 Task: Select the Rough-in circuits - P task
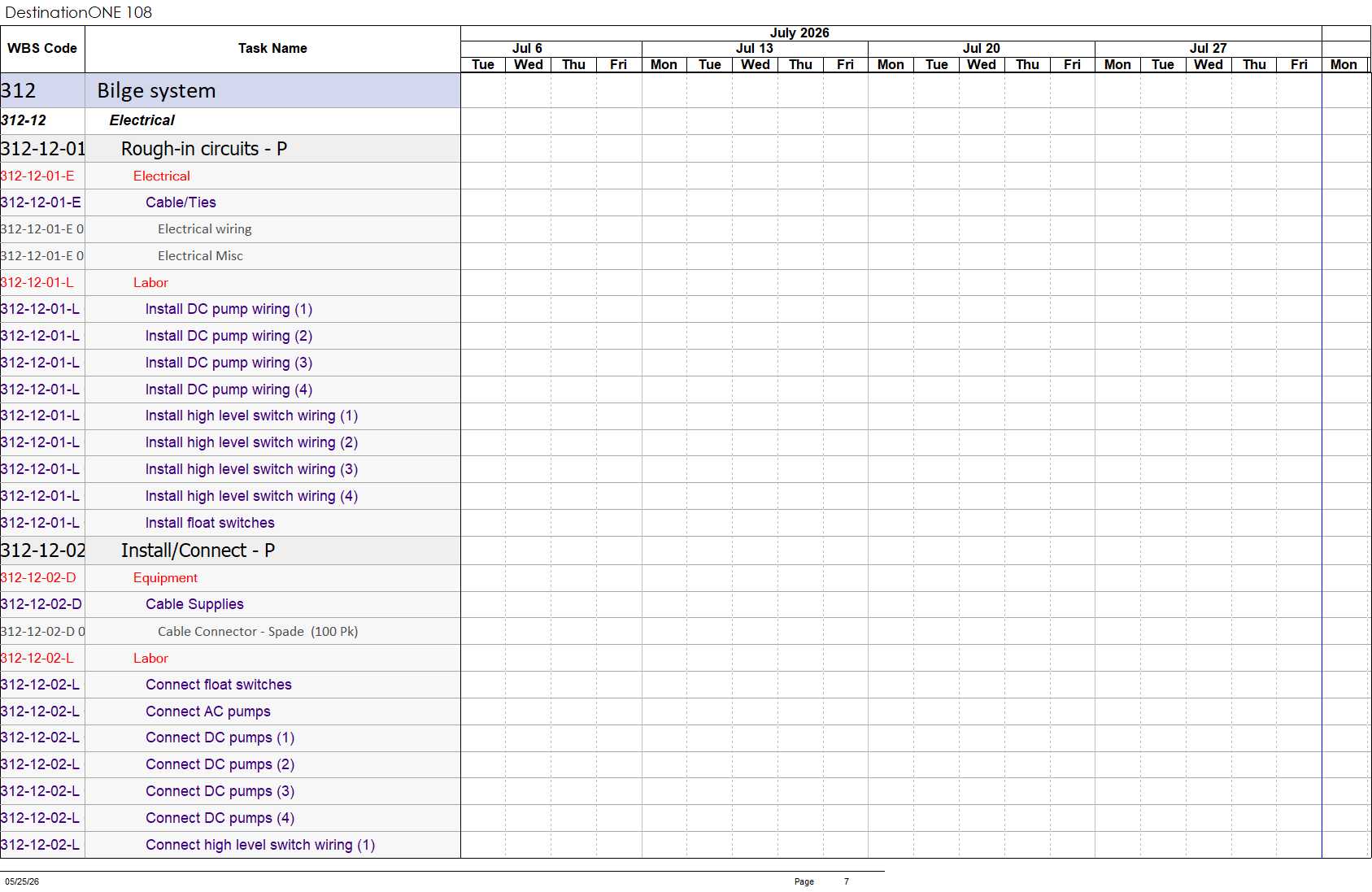[x=230, y=149]
